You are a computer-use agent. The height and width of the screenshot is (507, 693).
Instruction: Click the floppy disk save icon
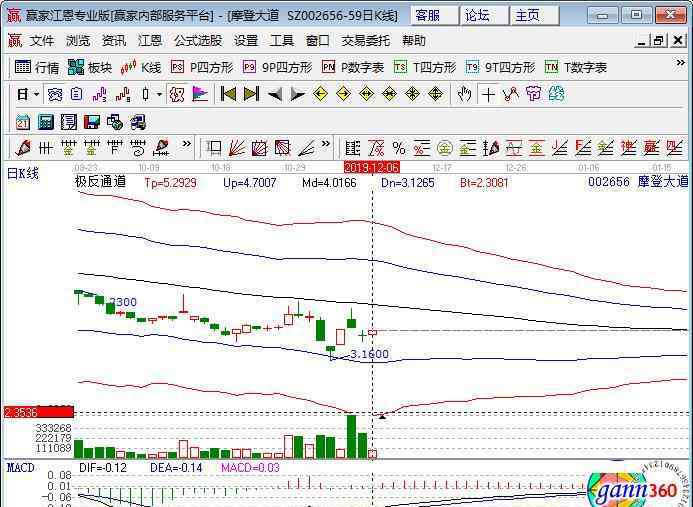91,122
